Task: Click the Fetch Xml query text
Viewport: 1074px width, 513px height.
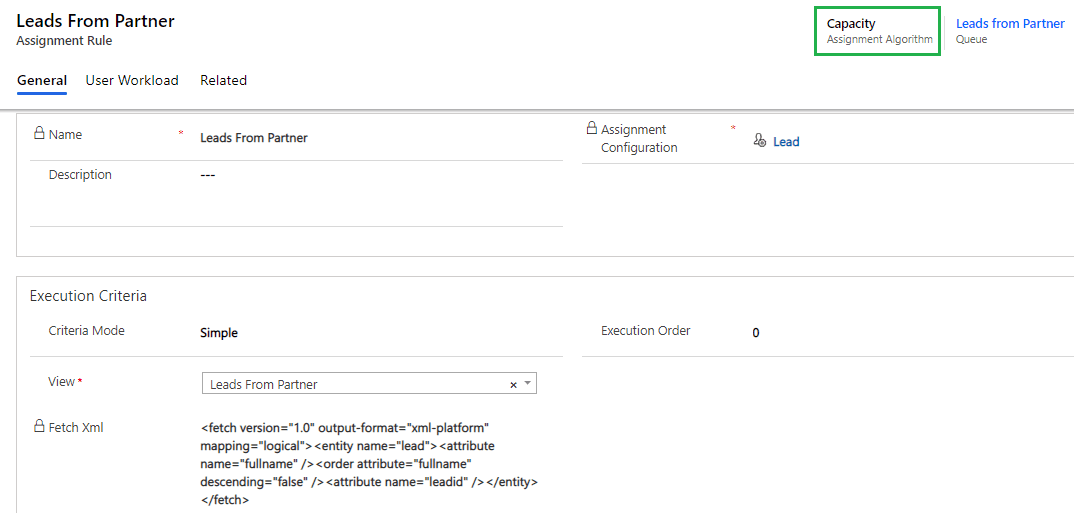Action: (x=370, y=464)
